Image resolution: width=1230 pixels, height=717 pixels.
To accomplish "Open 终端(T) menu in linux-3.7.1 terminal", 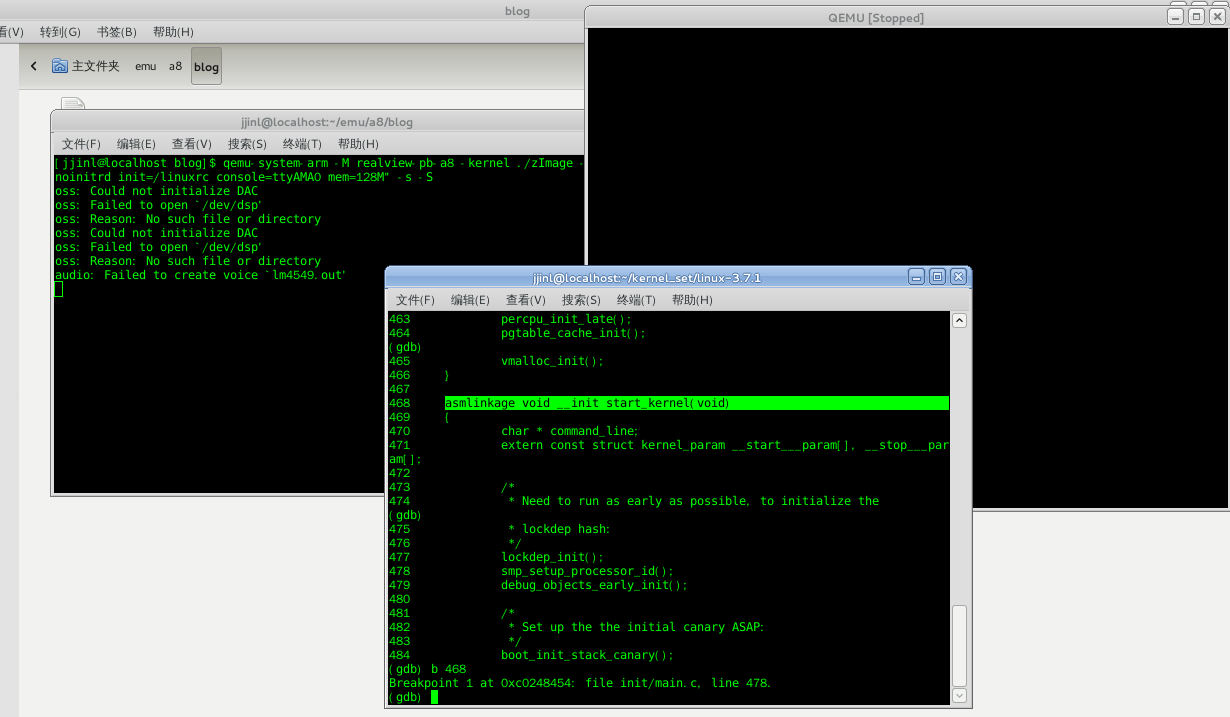I will [636, 300].
